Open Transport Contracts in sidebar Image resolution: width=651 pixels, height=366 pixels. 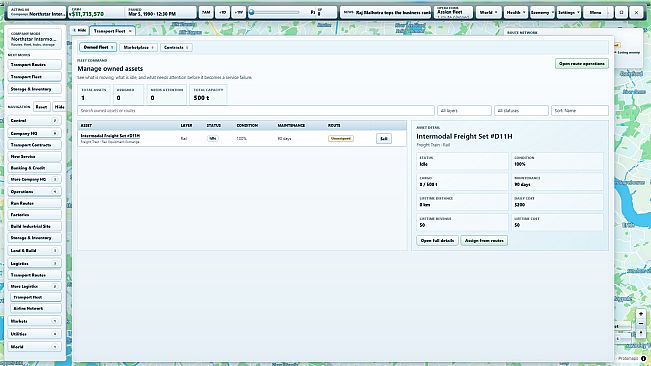[x=34, y=145]
